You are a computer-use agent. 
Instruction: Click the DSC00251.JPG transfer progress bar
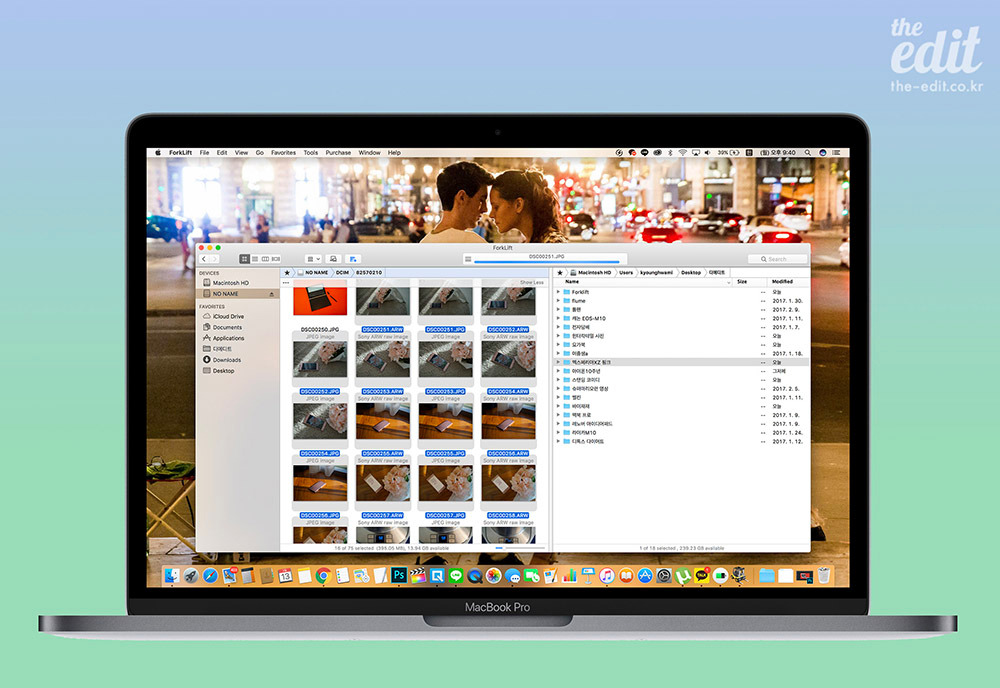pyautogui.click(x=547, y=261)
